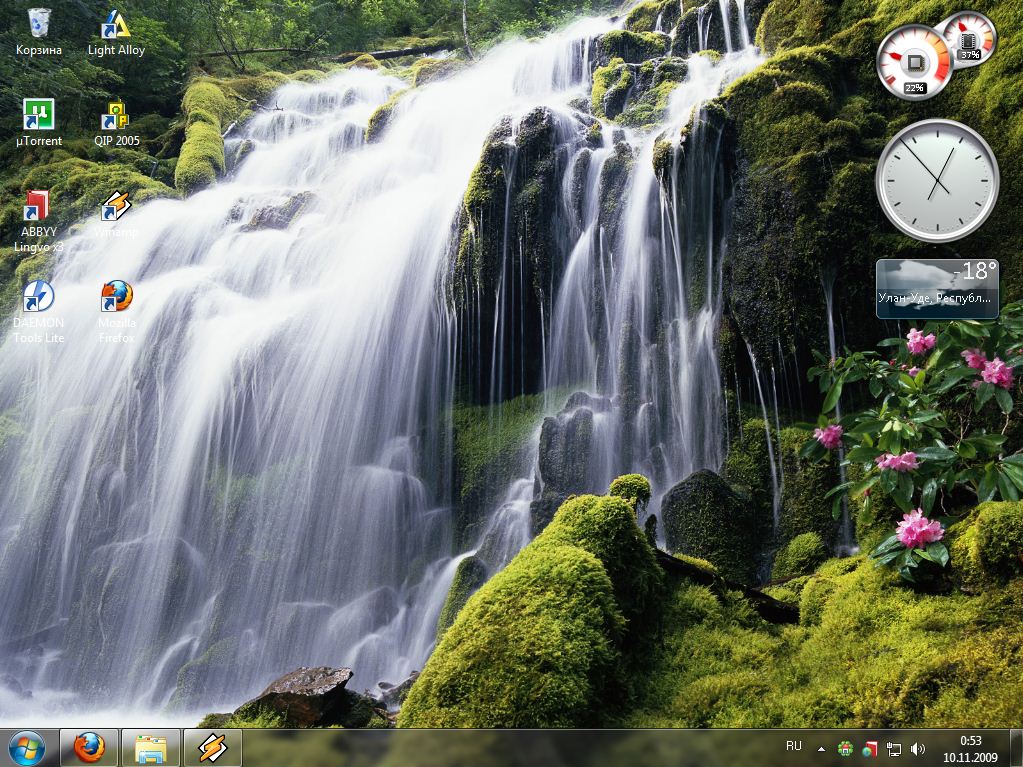Show hidden tray icons arrow

[822, 748]
